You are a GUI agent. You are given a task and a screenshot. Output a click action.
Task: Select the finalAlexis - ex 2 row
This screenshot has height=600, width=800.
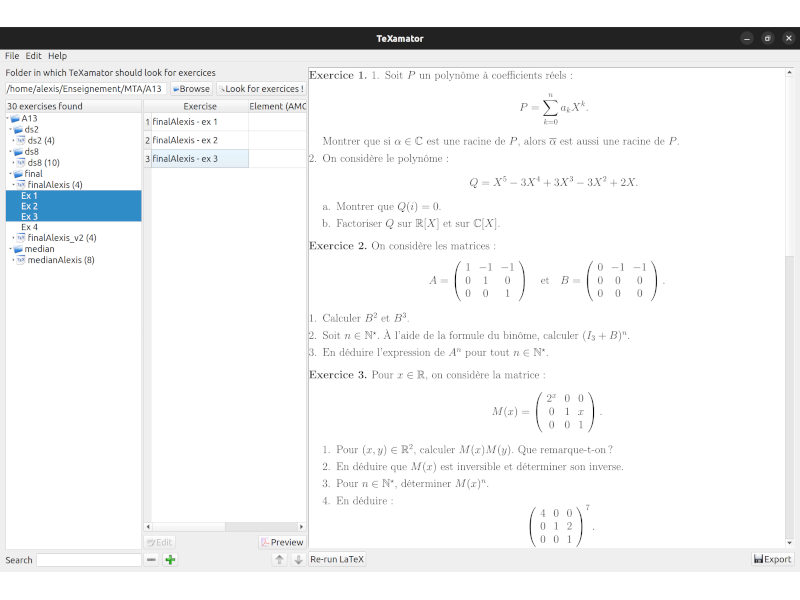click(x=199, y=140)
